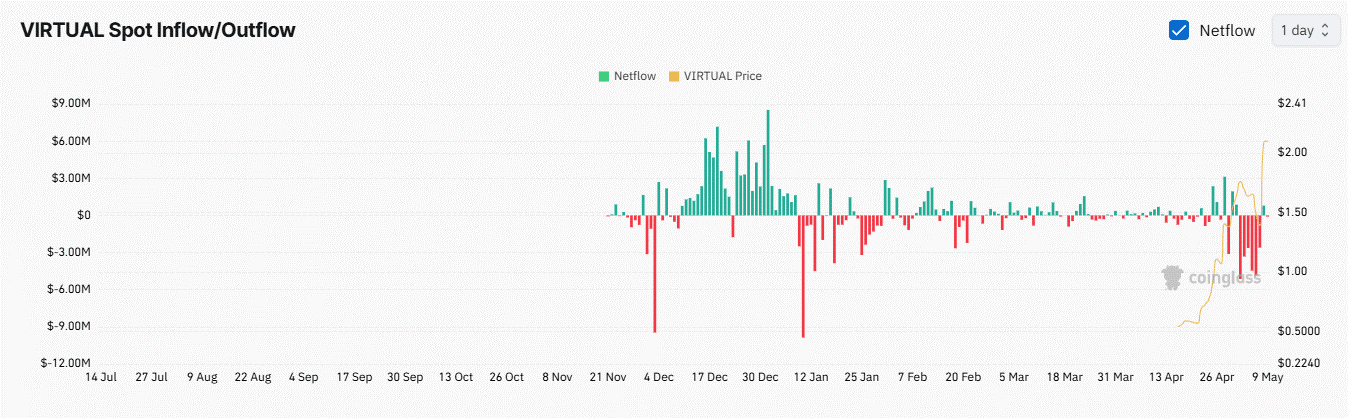Click the $9.00M left axis label
The image size is (1348, 418).
[71, 103]
